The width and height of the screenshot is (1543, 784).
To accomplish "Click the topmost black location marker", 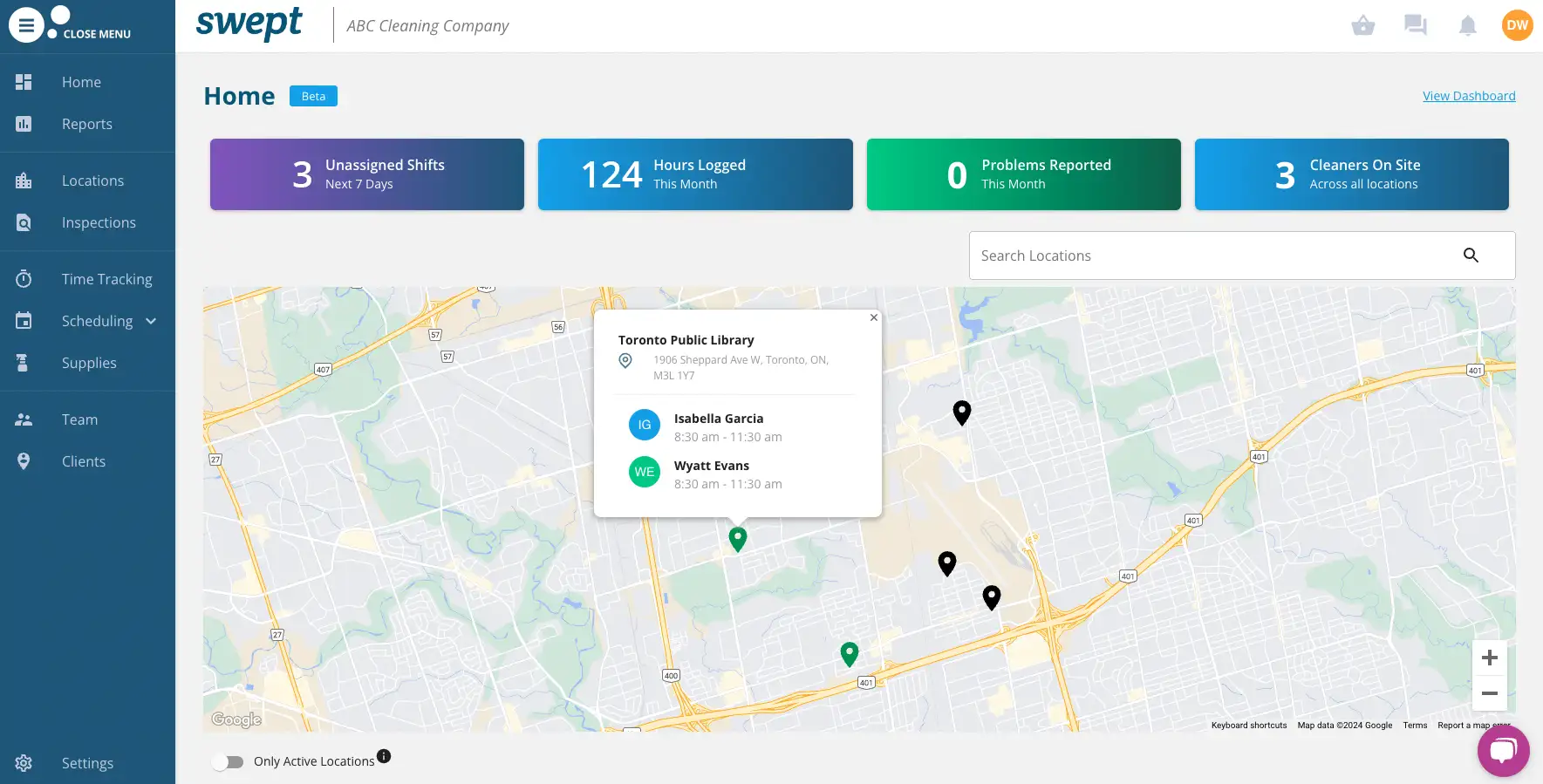I will point(962,412).
